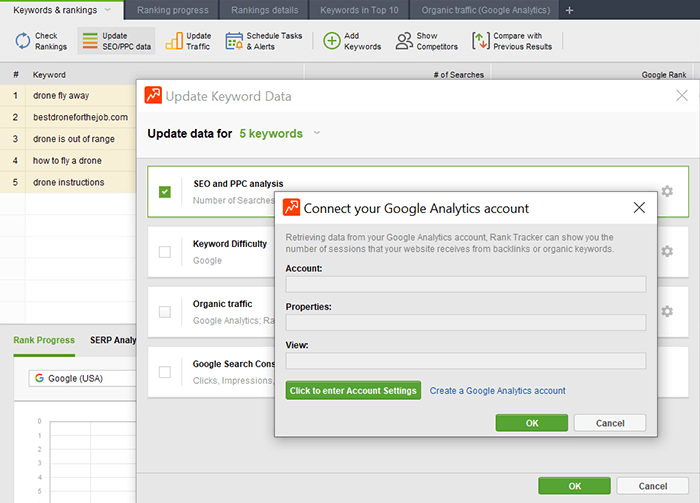Image resolution: width=700 pixels, height=503 pixels.
Task: Click Compare with Previous Results icon
Action: click(481, 41)
